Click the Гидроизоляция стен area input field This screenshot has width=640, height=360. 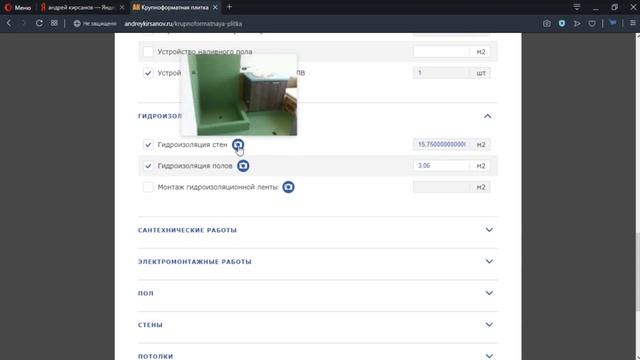pos(441,144)
